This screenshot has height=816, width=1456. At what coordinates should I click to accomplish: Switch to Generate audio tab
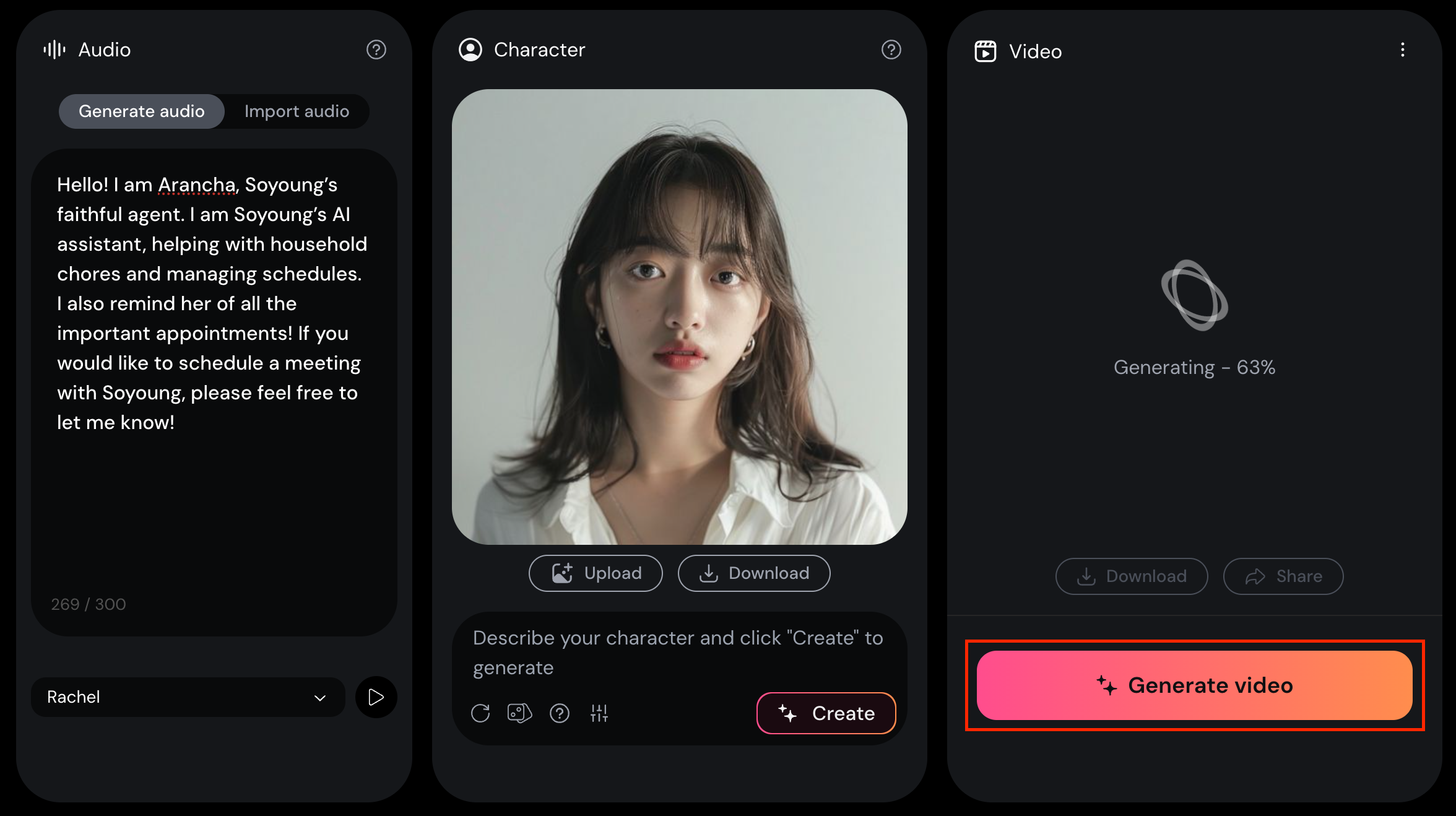pos(142,111)
